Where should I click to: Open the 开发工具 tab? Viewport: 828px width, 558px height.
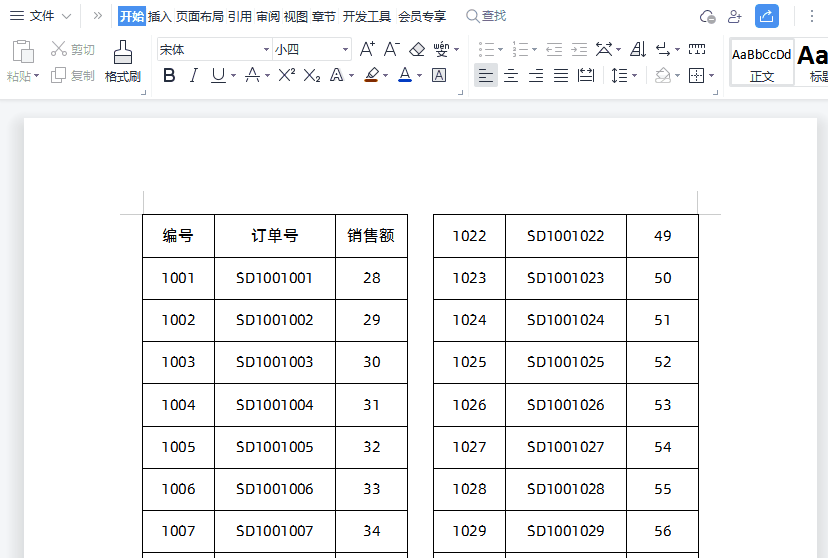[x=366, y=16]
